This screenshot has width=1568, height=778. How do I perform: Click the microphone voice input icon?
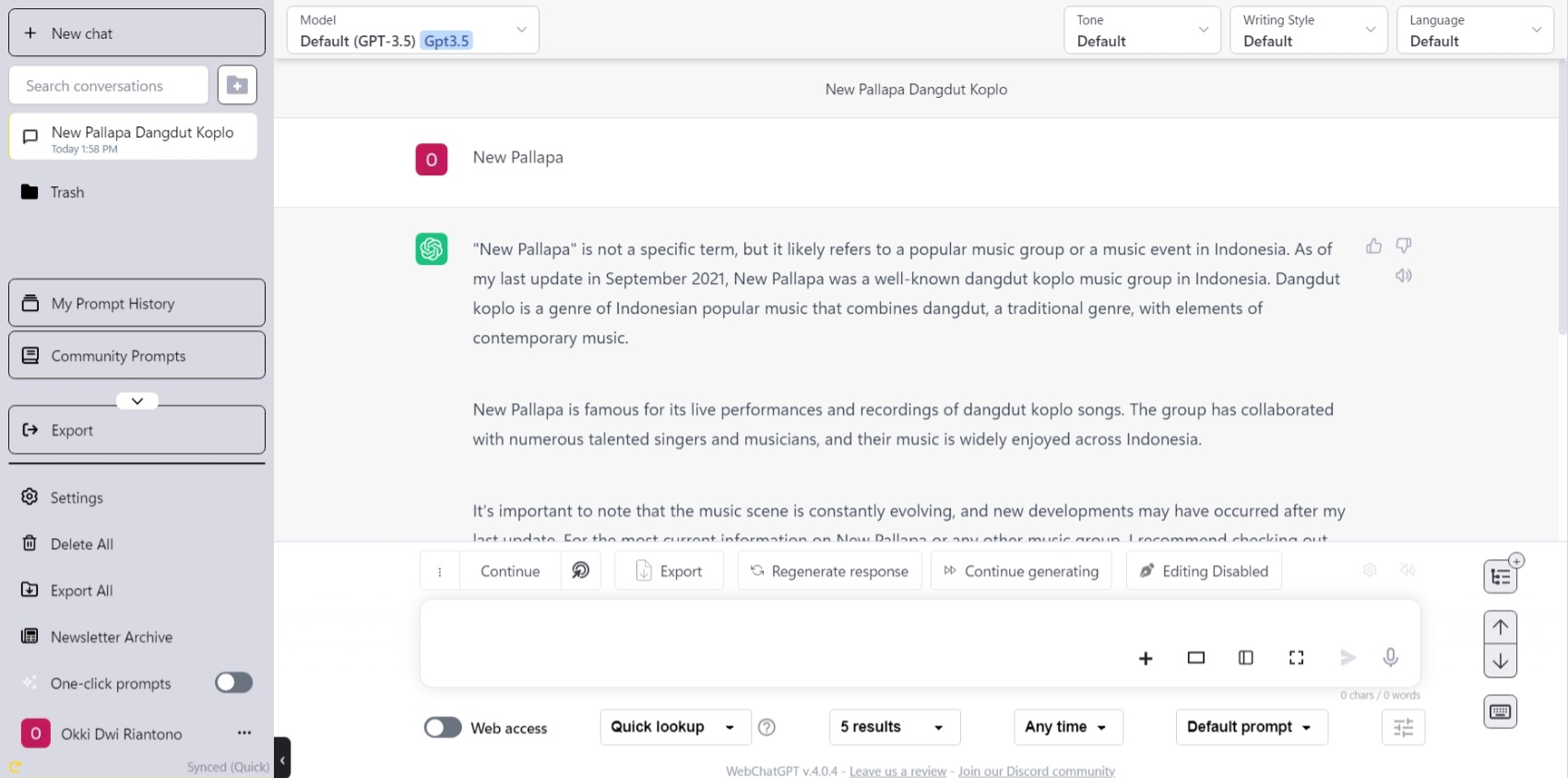1390,657
